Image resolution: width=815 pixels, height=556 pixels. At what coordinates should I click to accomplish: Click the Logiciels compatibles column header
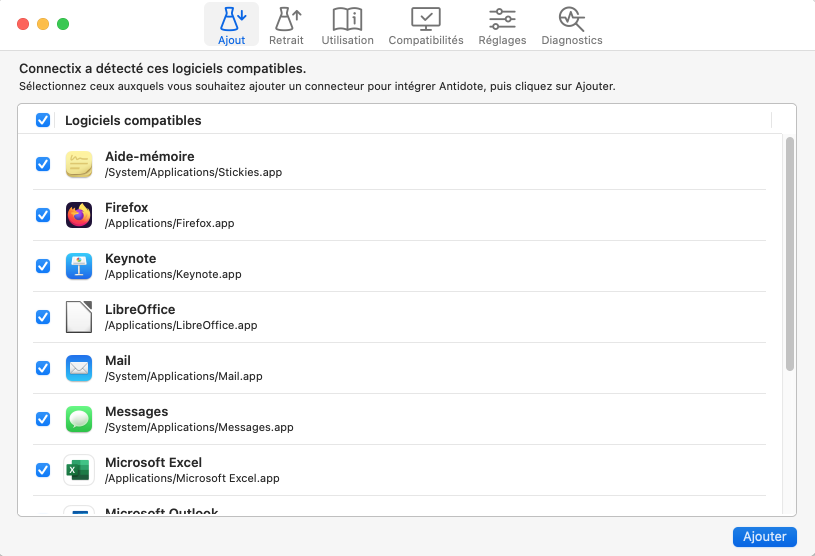point(133,121)
